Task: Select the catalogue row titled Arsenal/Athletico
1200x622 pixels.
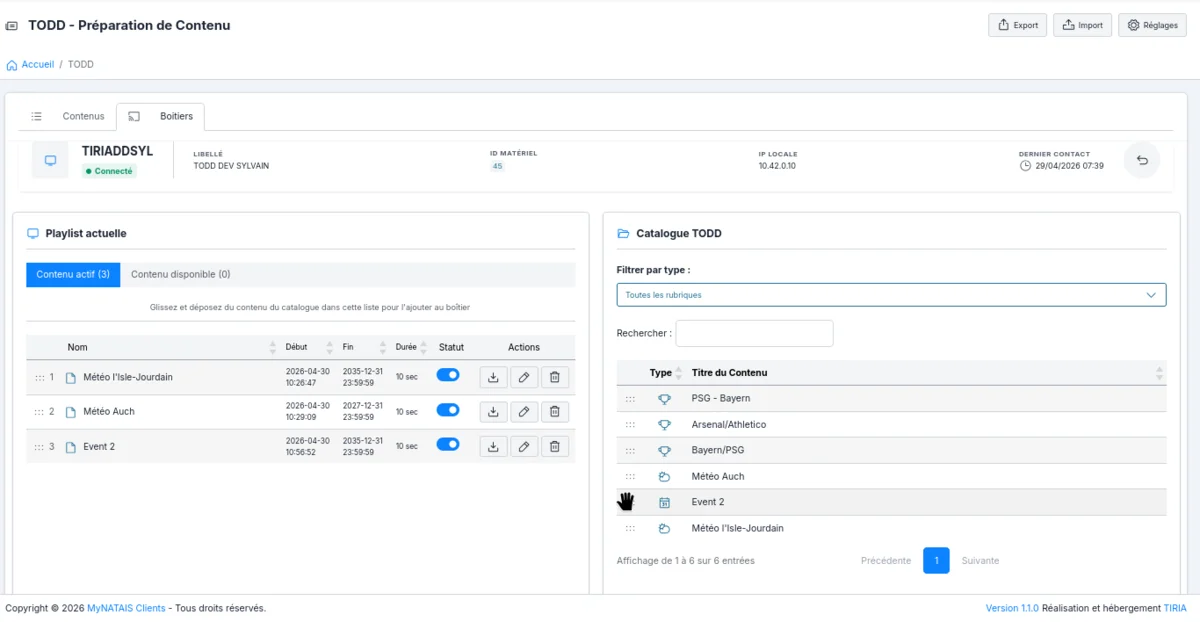Action: click(891, 425)
